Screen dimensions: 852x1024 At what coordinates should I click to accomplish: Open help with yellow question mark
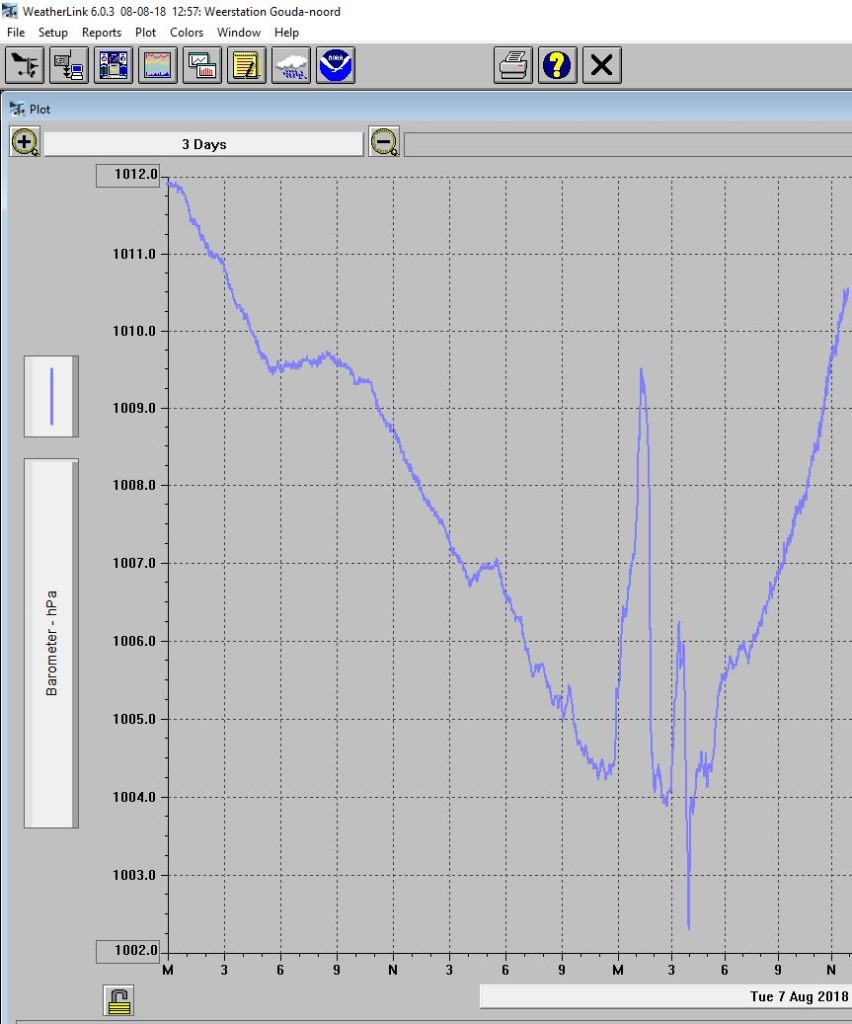pos(557,66)
